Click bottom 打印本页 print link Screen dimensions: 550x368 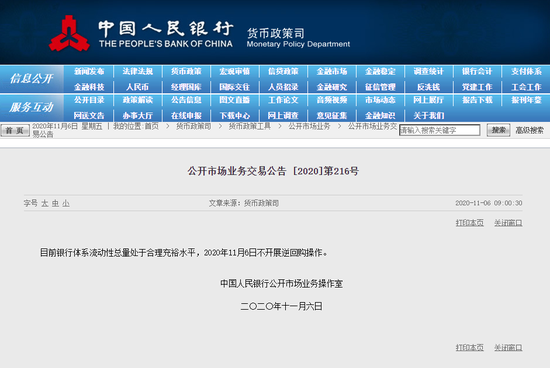pos(469,347)
